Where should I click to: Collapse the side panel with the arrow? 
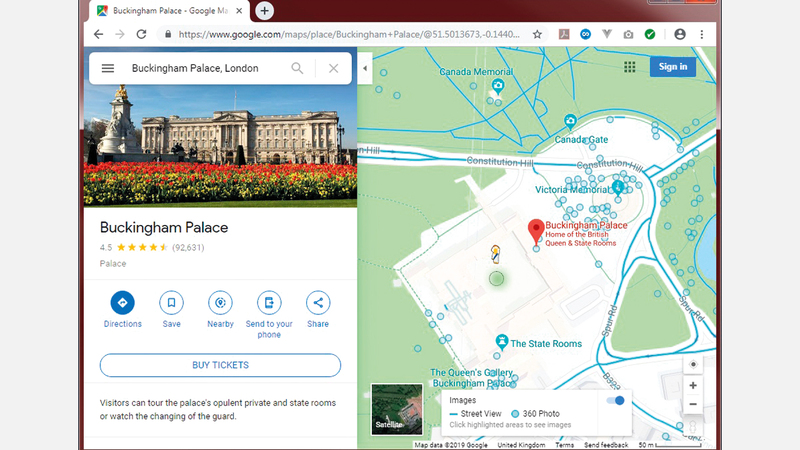364,69
